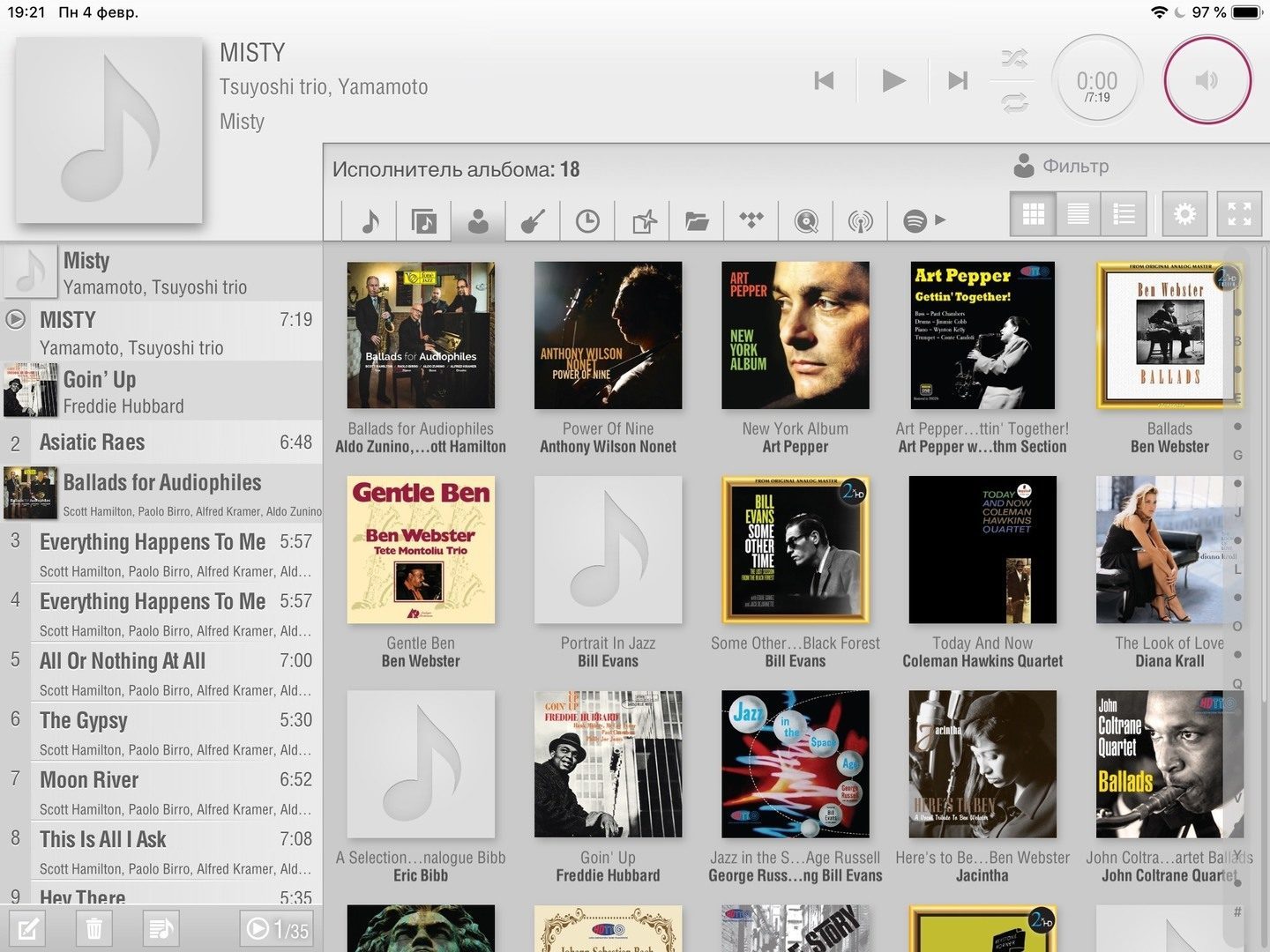This screenshot has height=952, width=1270.
Task: Click the trash icon to clear the queue
Action: 94,928
